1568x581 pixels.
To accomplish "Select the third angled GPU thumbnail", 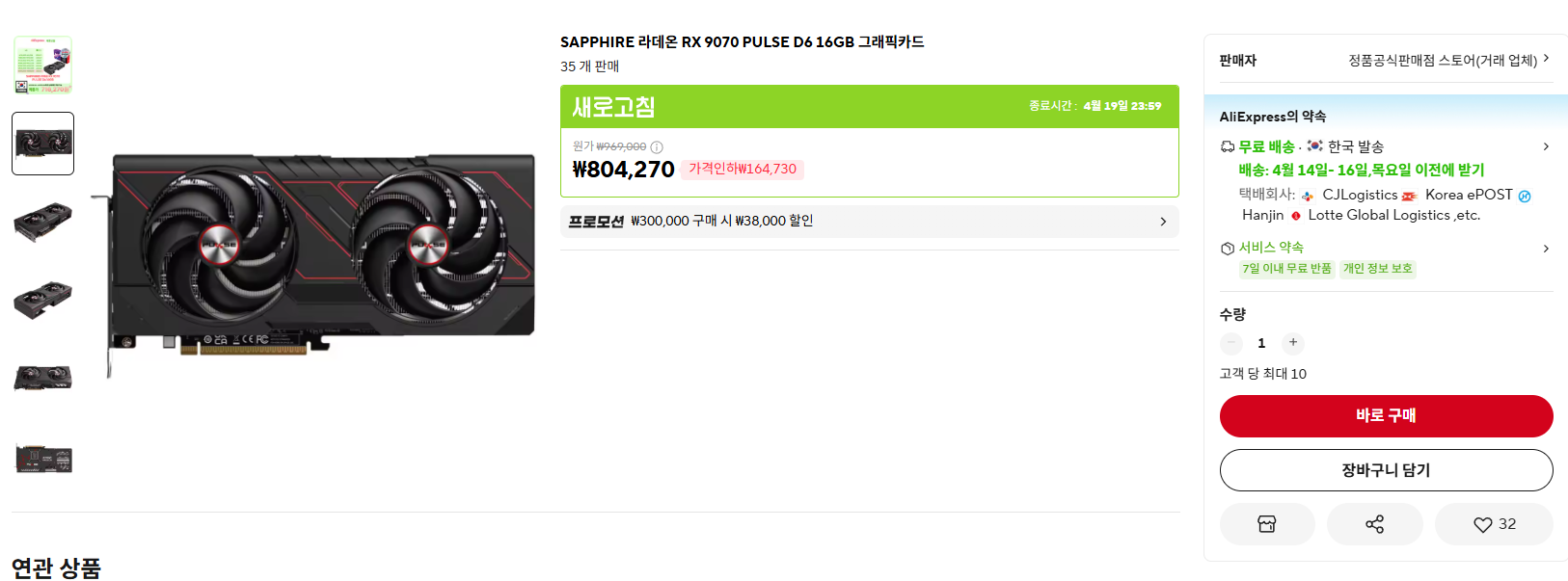I will (x=42, y=223).
